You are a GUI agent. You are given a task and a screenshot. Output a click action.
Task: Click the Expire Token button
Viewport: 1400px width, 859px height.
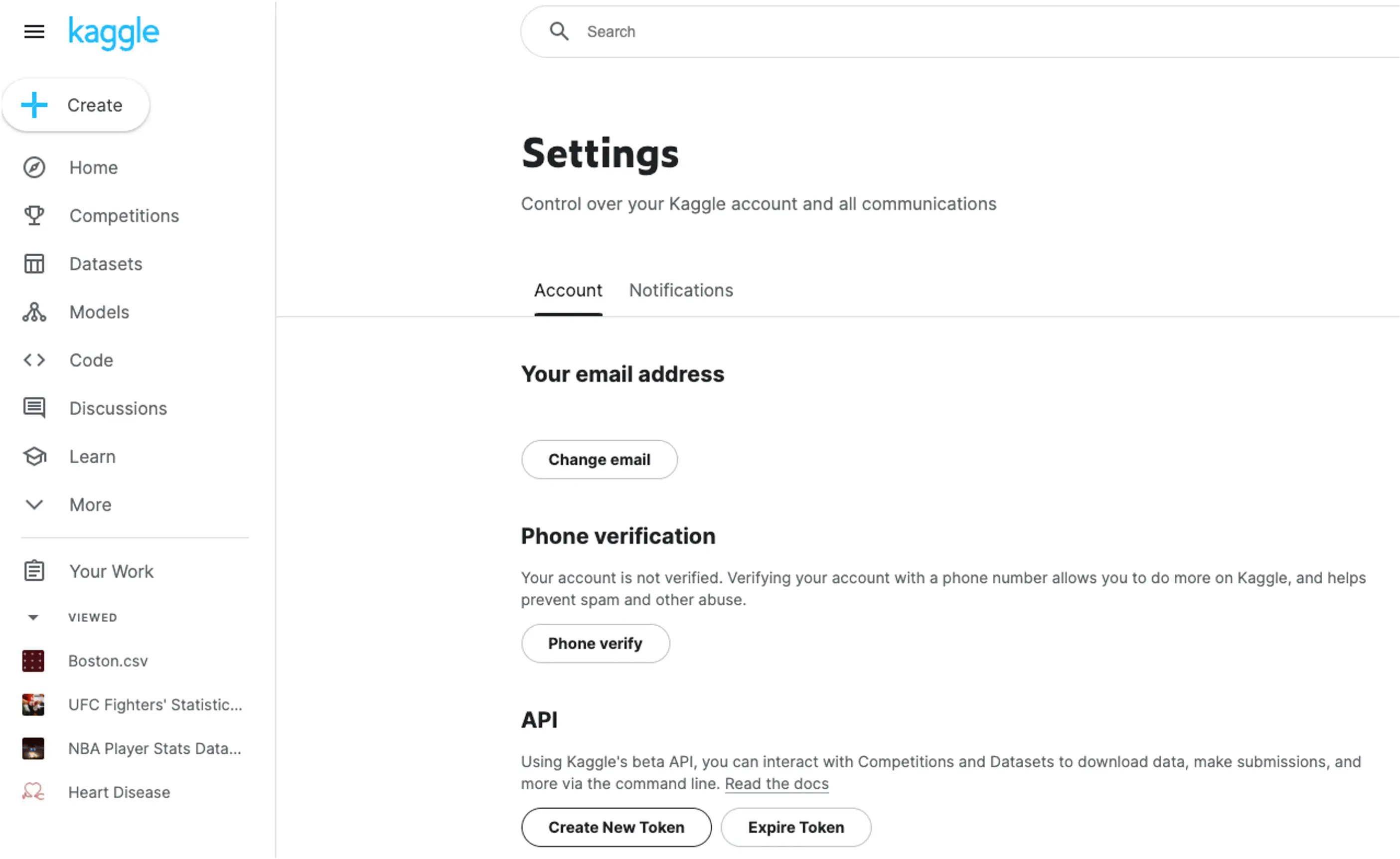pyautogui.click(x=796, y=827)
